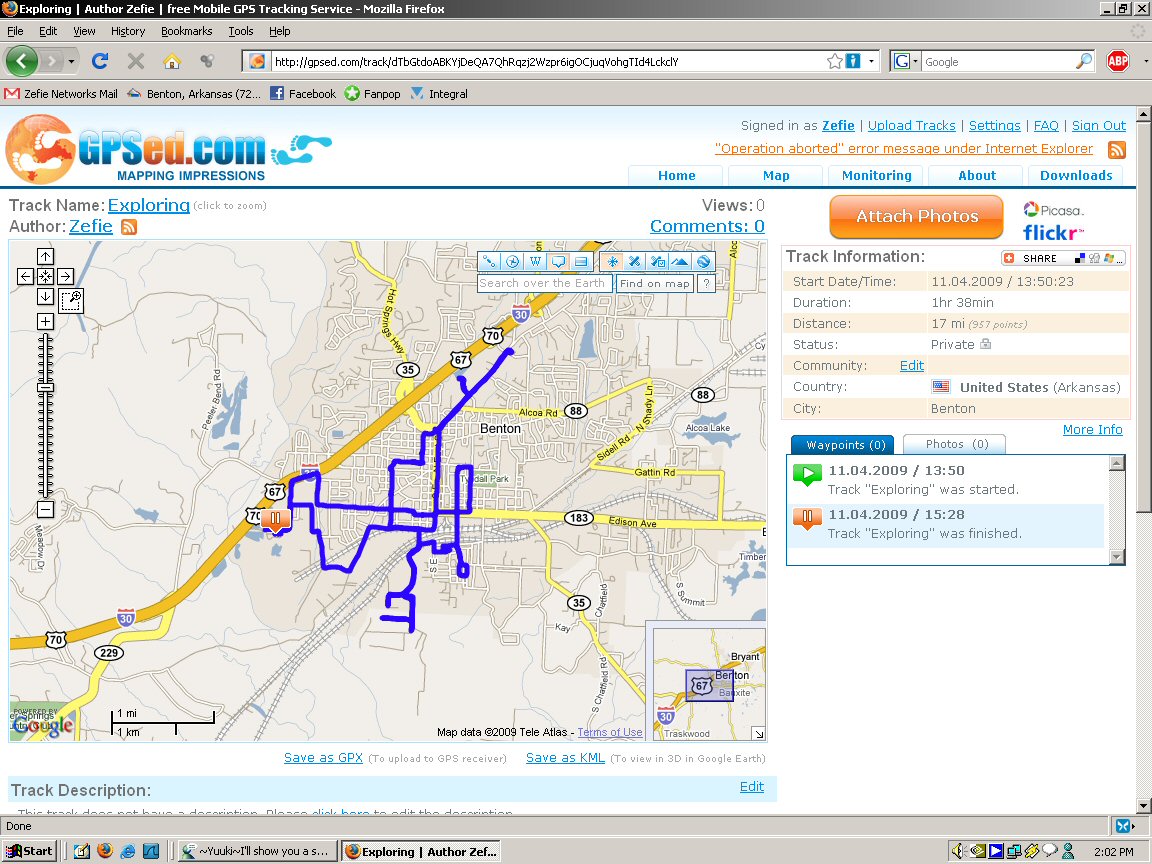
Task: Click the Wikipedia 'W' layer icon on map
Action: pyautogui.click(x=535, y=262)
